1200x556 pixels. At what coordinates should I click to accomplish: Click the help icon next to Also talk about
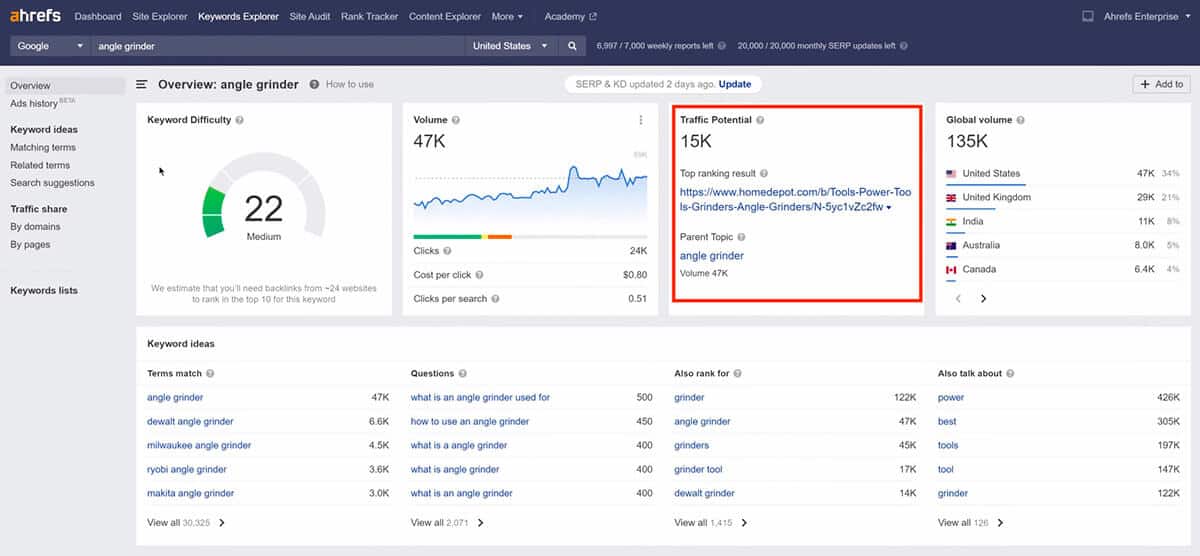(1011, 373)
